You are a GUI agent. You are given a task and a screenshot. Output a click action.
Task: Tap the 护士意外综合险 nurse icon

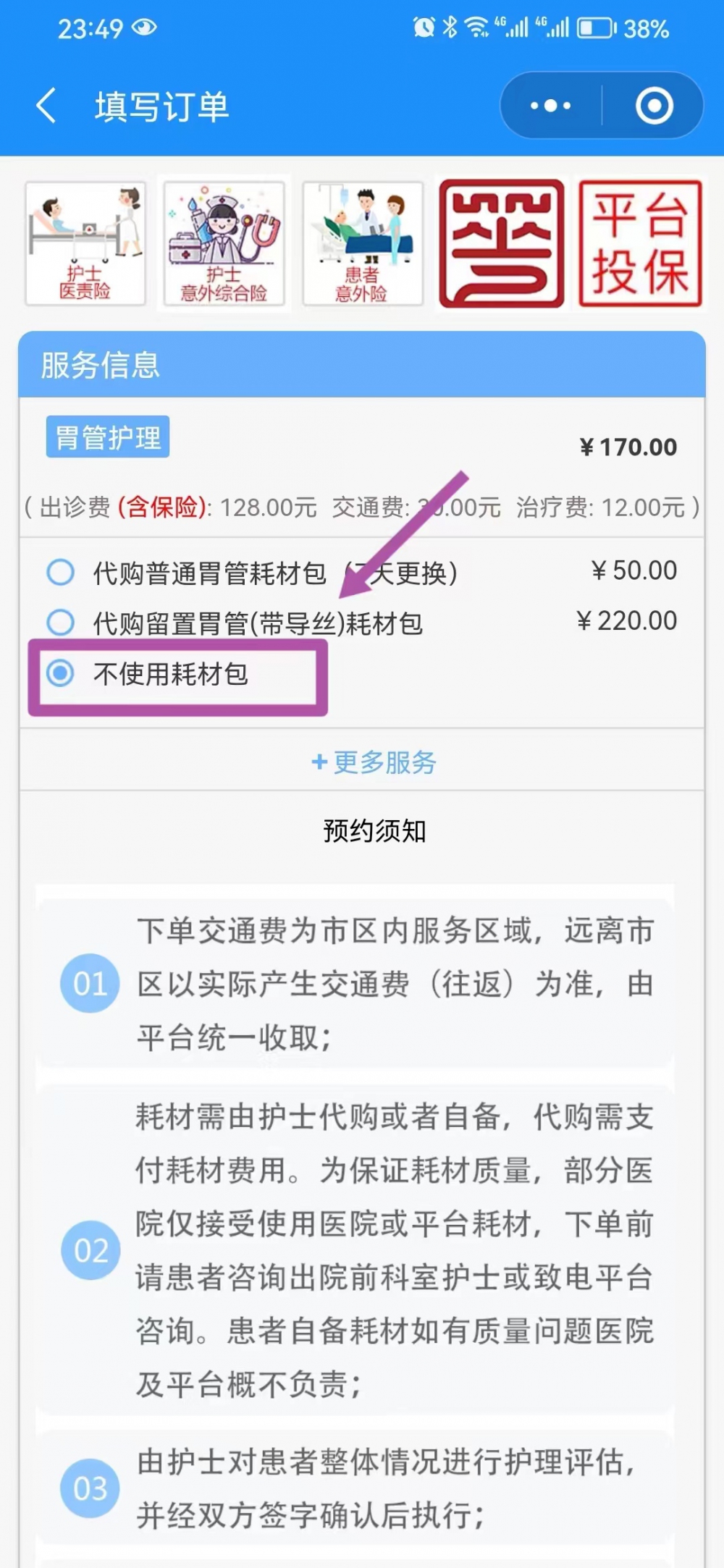pos(224,244)
